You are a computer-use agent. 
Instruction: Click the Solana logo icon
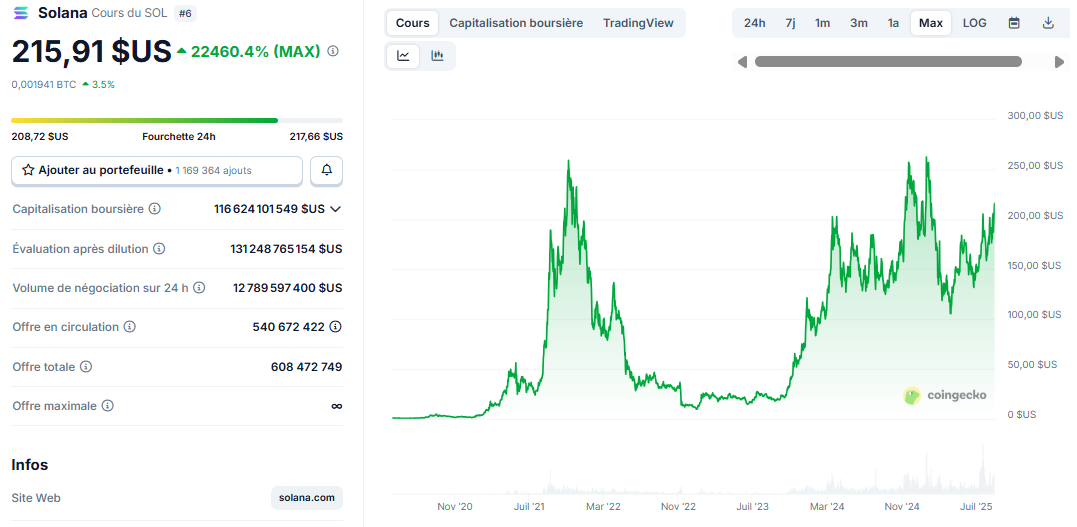click(21, 12)
